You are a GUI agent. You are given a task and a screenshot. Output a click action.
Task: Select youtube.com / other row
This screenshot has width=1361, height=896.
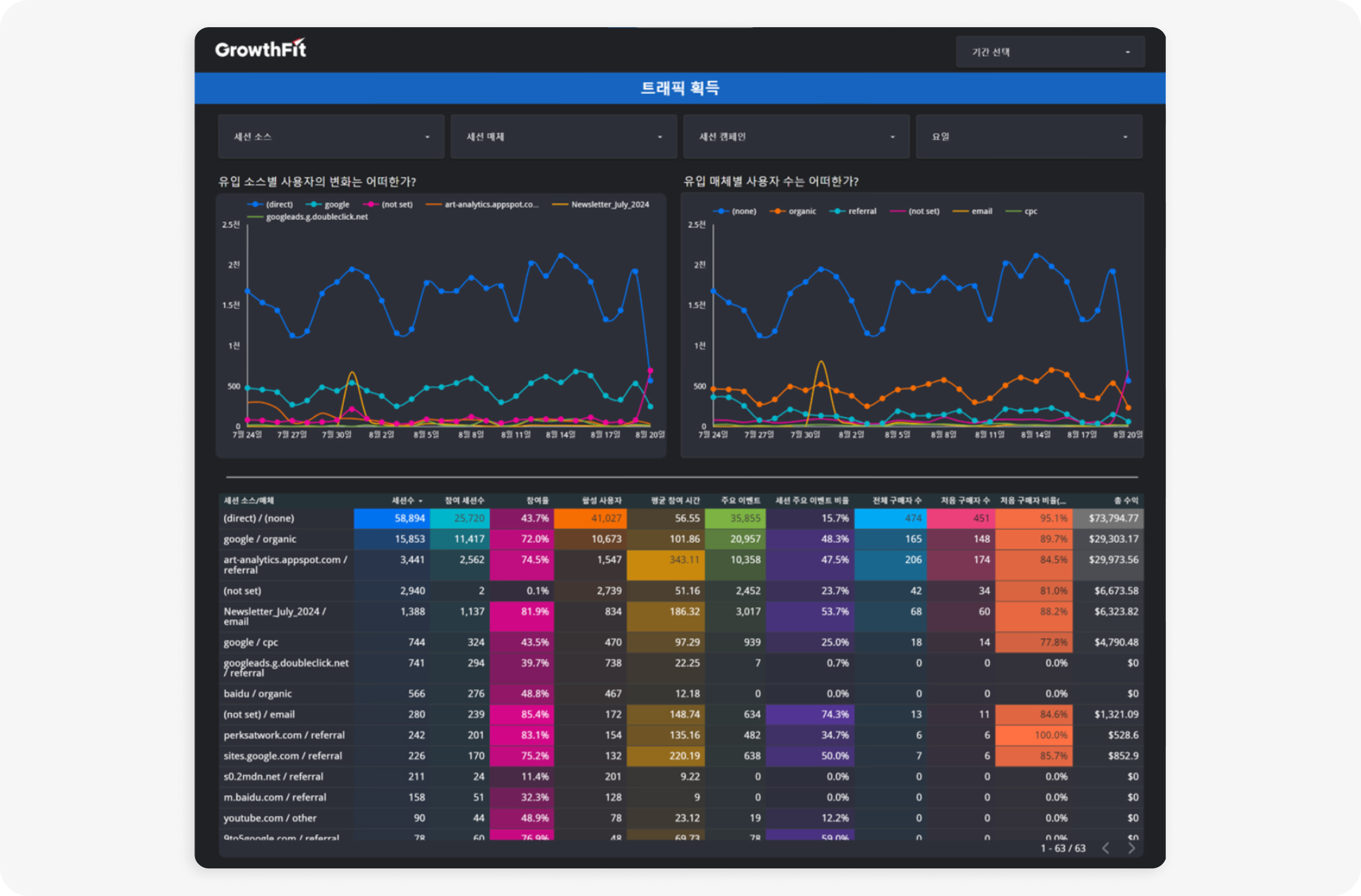[x=270, y=818]
